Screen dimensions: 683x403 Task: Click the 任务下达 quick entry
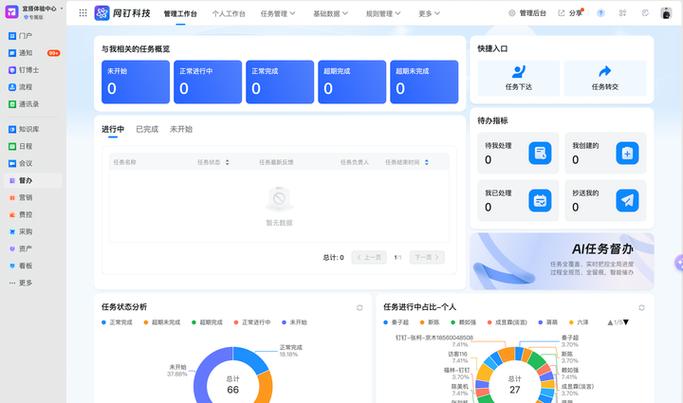[518, 78]
